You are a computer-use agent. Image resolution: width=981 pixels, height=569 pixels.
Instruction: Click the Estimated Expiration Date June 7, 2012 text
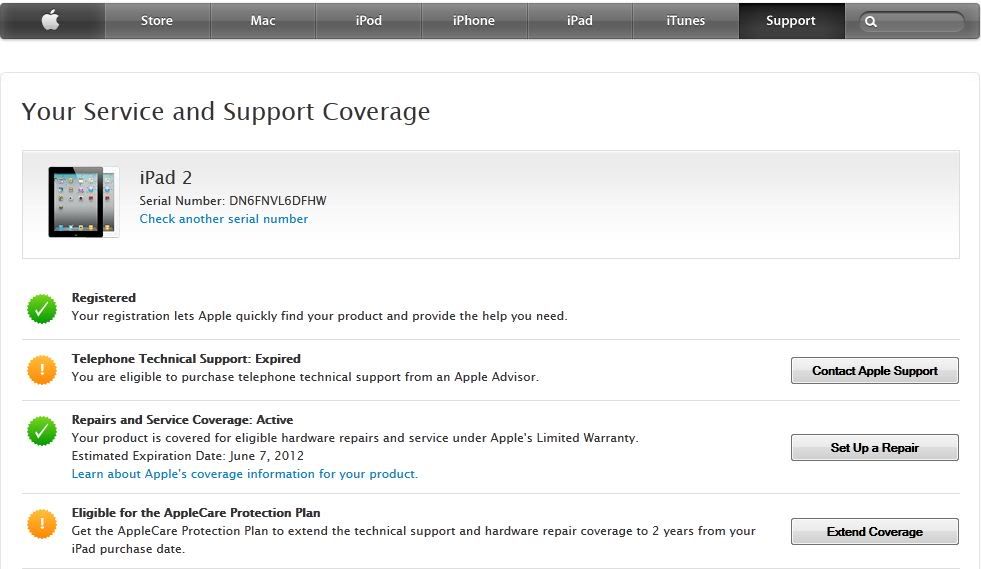click(x=188, y=456)
